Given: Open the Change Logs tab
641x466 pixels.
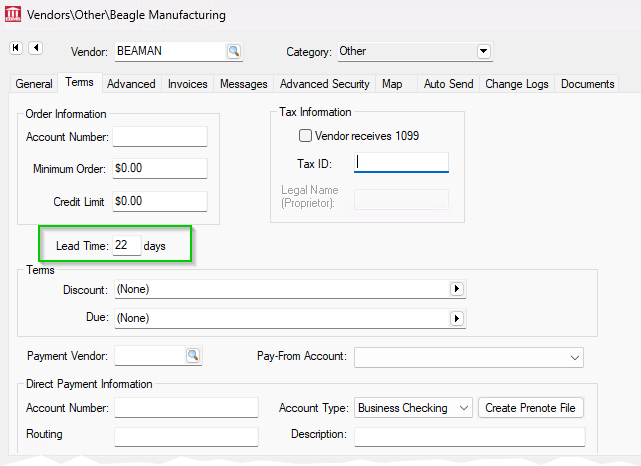Looking at the screenshot, I should coord(516,84).
